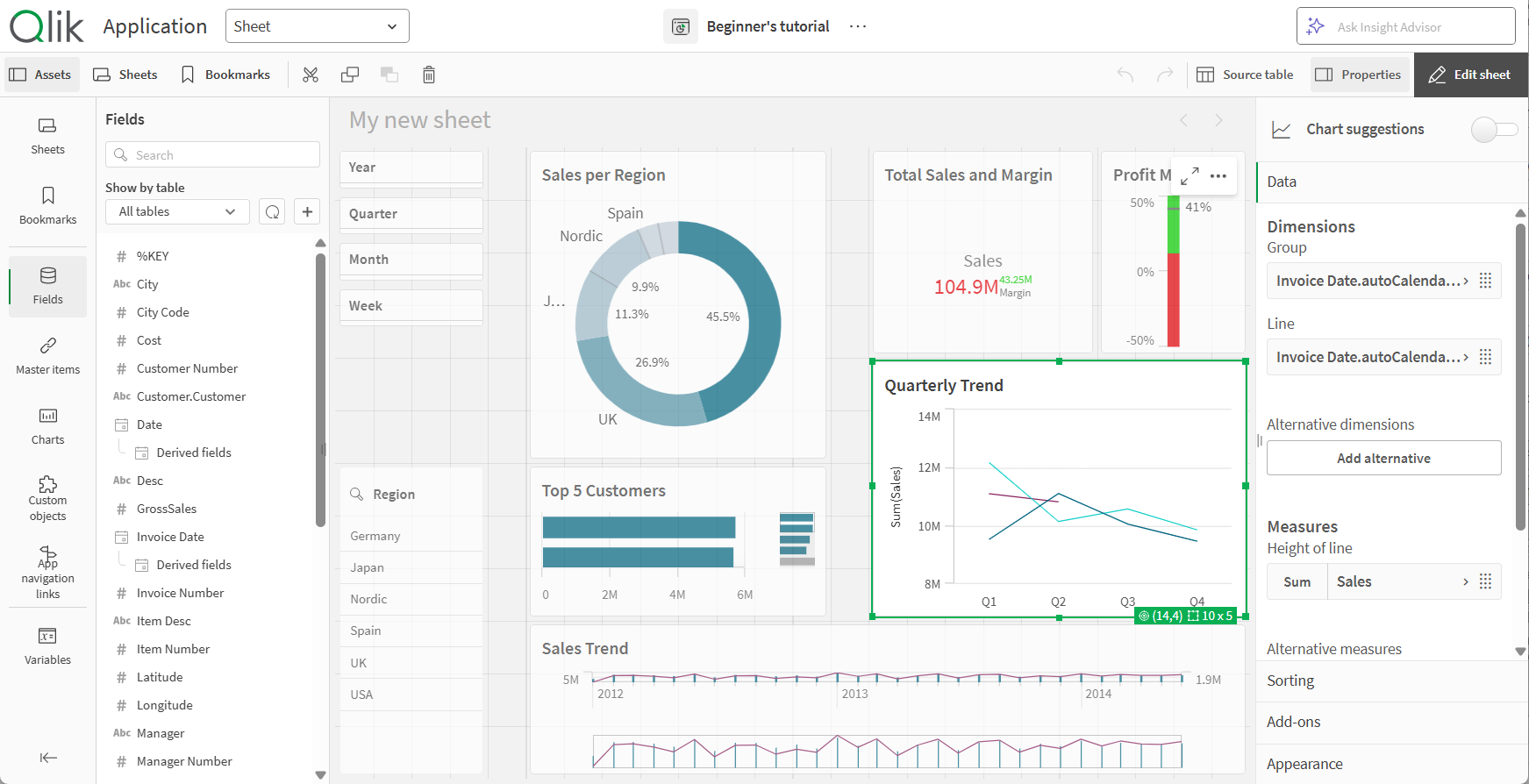Open the Charts asset panel
The height and width of the screenshot is (784, 1529).
(48, 426)
